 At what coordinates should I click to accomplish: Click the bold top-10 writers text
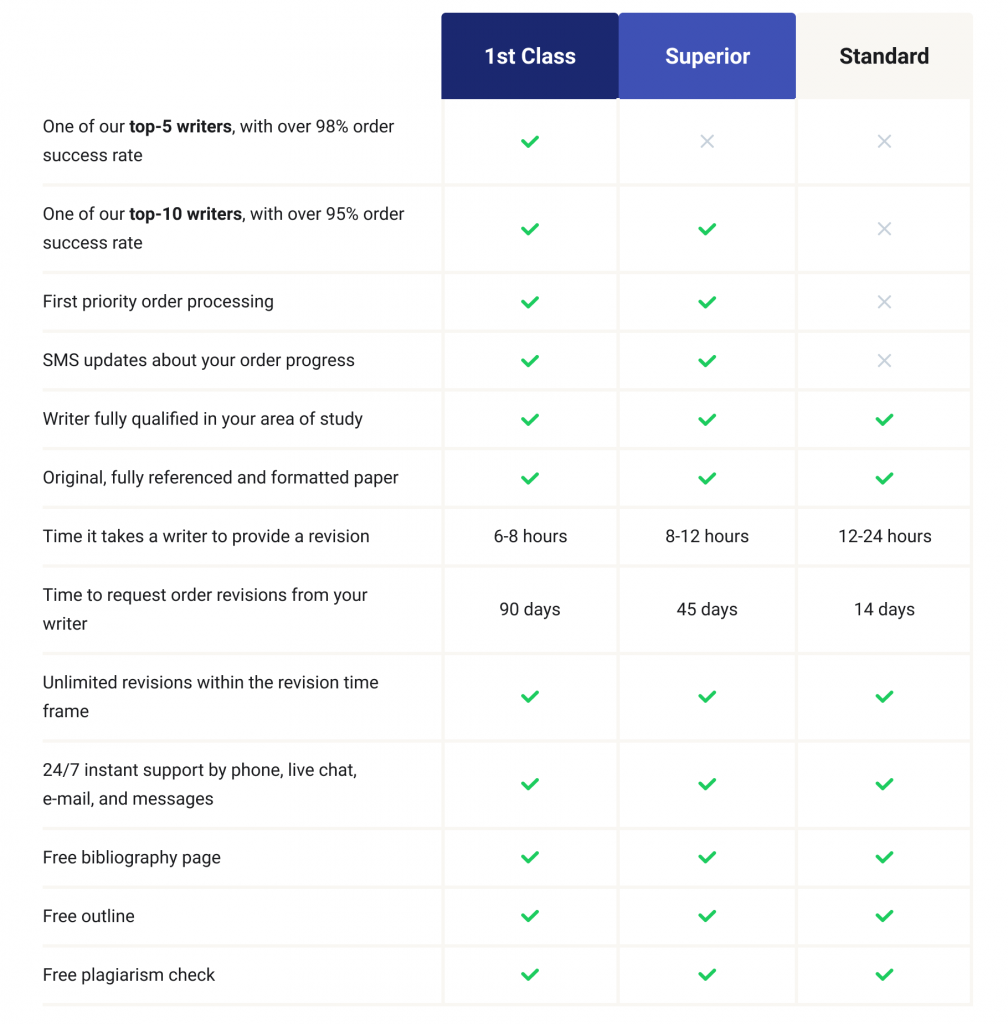pyautogui.click(x=185, y=214)
